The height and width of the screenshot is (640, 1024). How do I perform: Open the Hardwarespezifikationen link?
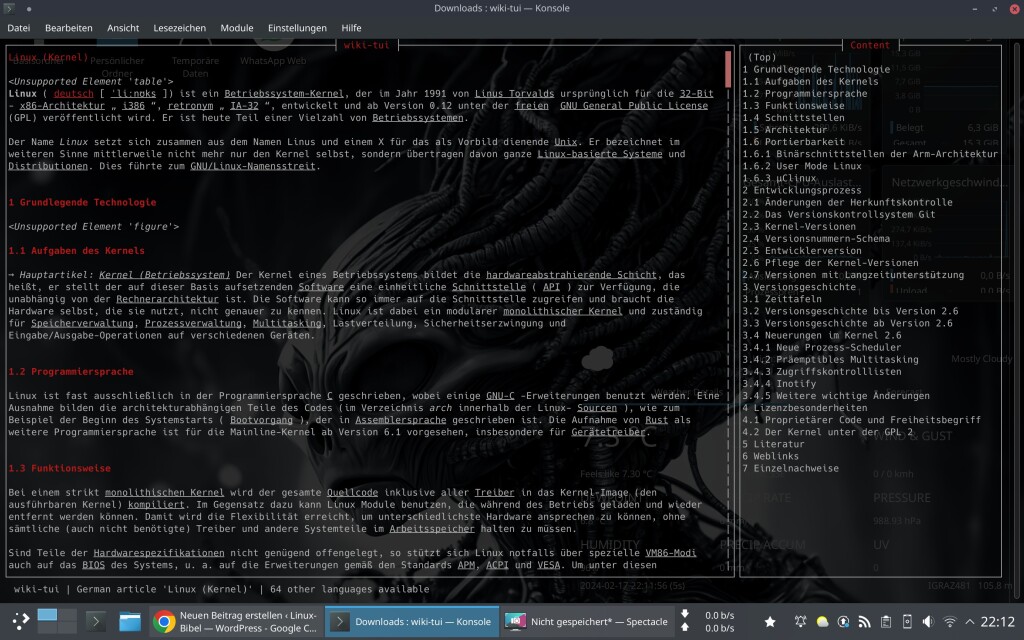coord(159,553)
